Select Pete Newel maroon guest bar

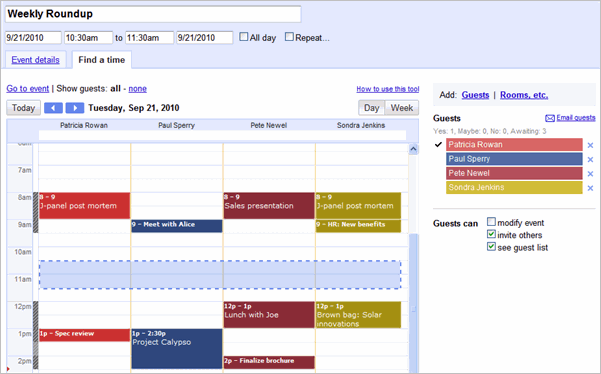pos(514,173)
